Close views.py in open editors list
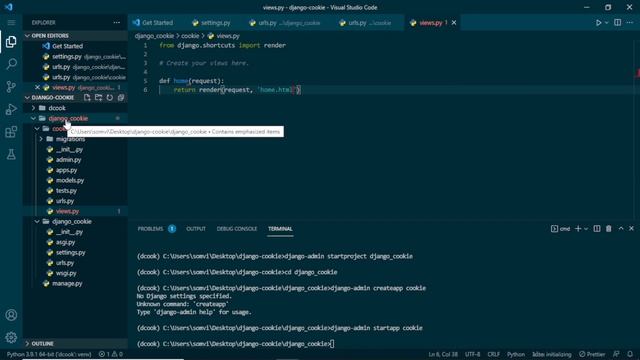This screenshot has height=360, width=640. pos(37,87)
